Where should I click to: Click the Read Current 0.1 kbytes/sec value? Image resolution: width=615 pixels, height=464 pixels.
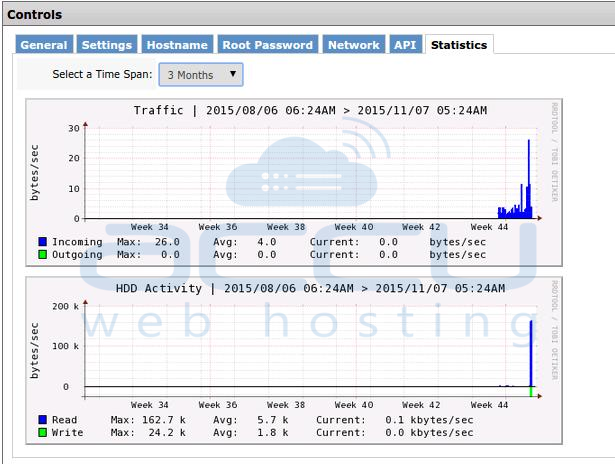[x=429, y=420]
